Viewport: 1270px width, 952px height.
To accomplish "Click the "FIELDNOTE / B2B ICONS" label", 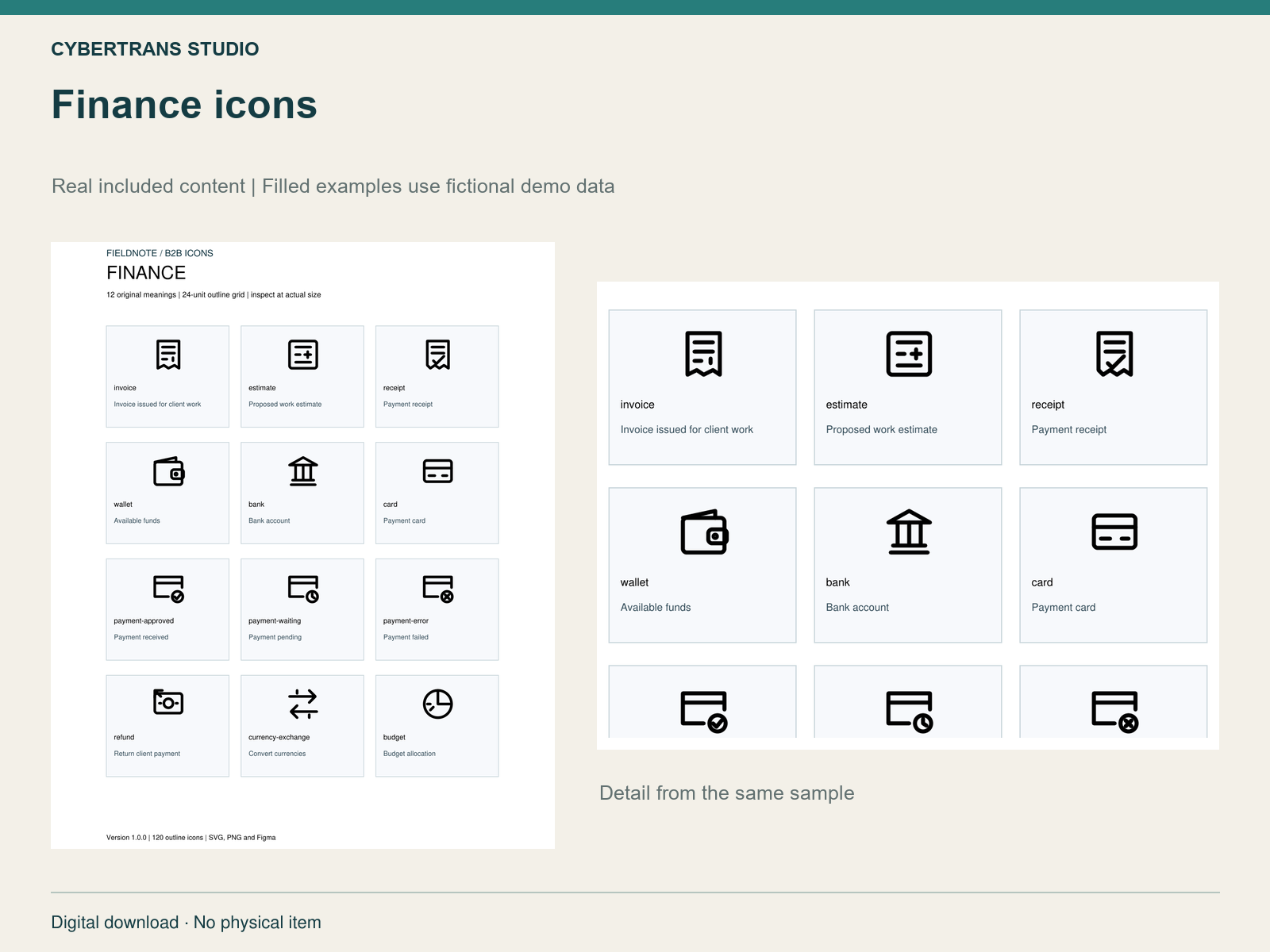I will click(160, 253).
